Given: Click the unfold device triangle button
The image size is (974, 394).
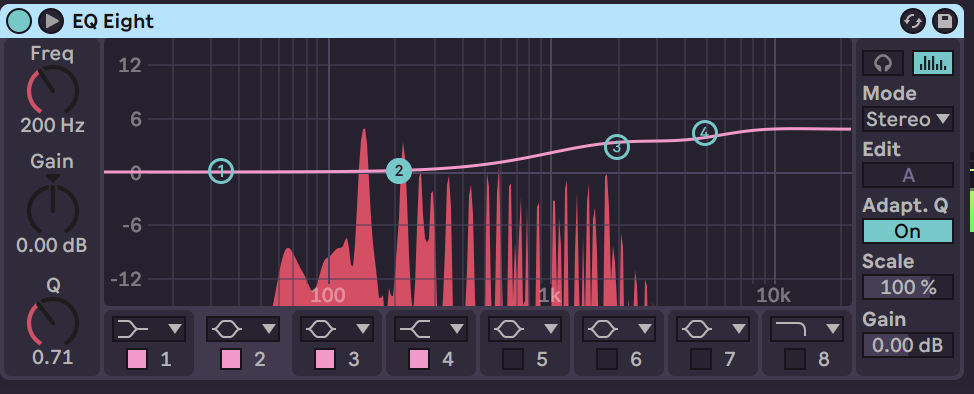Looking at the screenshot, I should pyautogui.click(x=51, y=21).
